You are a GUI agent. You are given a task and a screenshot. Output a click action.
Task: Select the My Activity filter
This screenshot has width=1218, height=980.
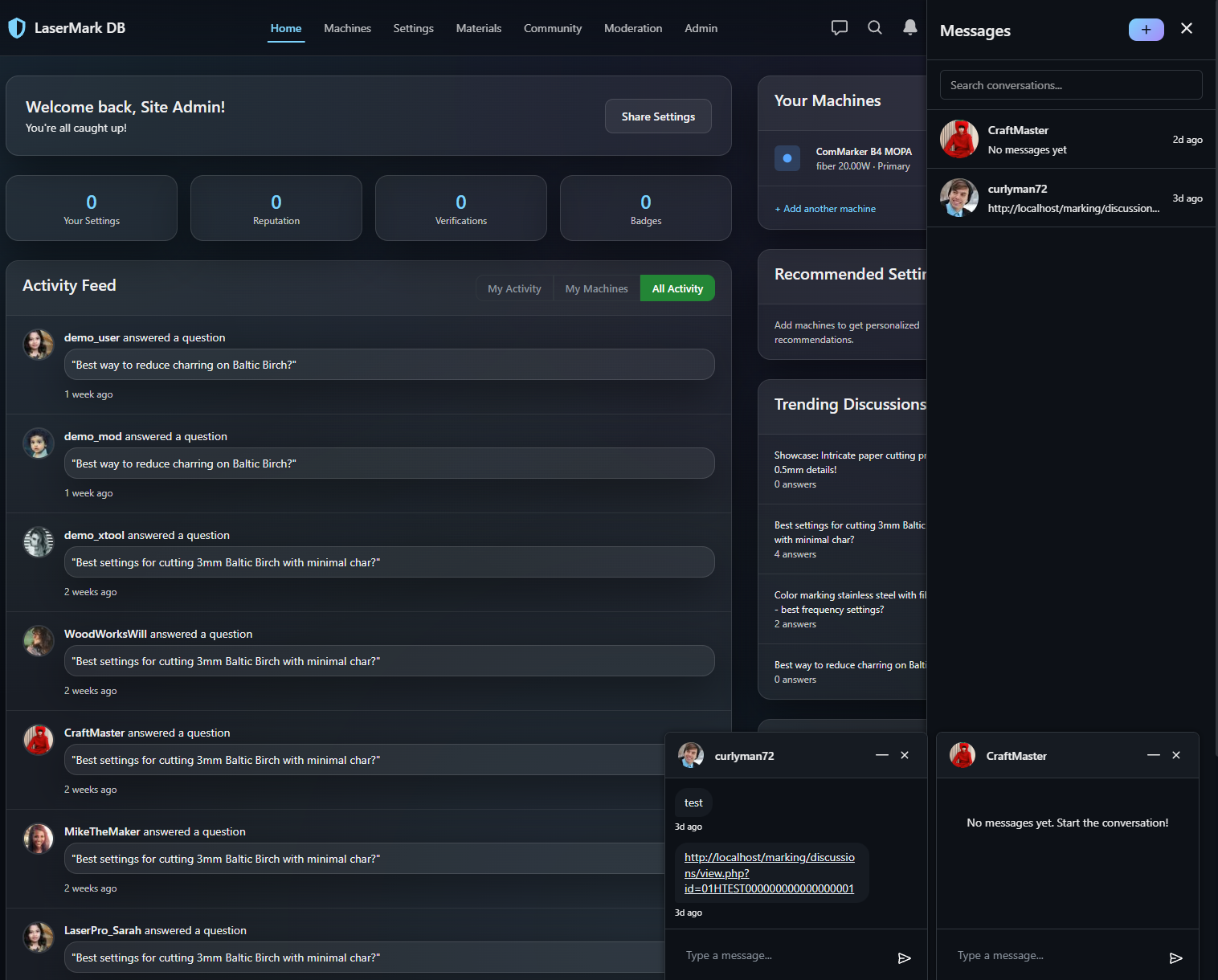[514, 288]
